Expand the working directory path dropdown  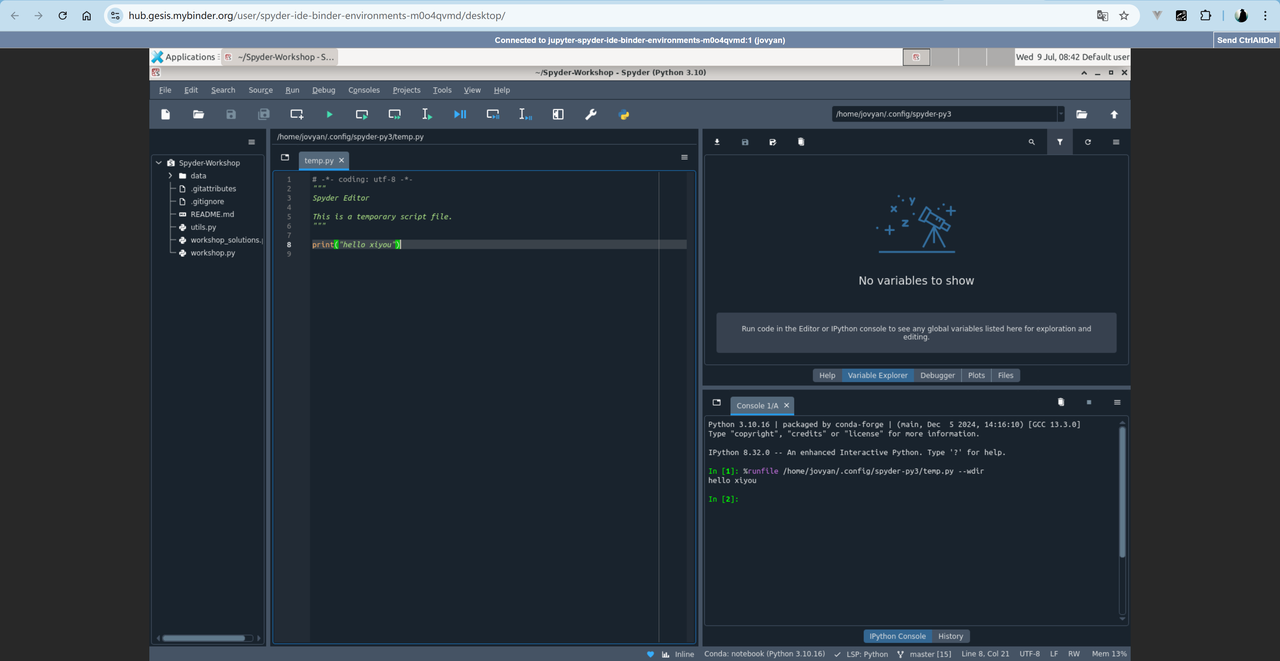(1061, 114)
